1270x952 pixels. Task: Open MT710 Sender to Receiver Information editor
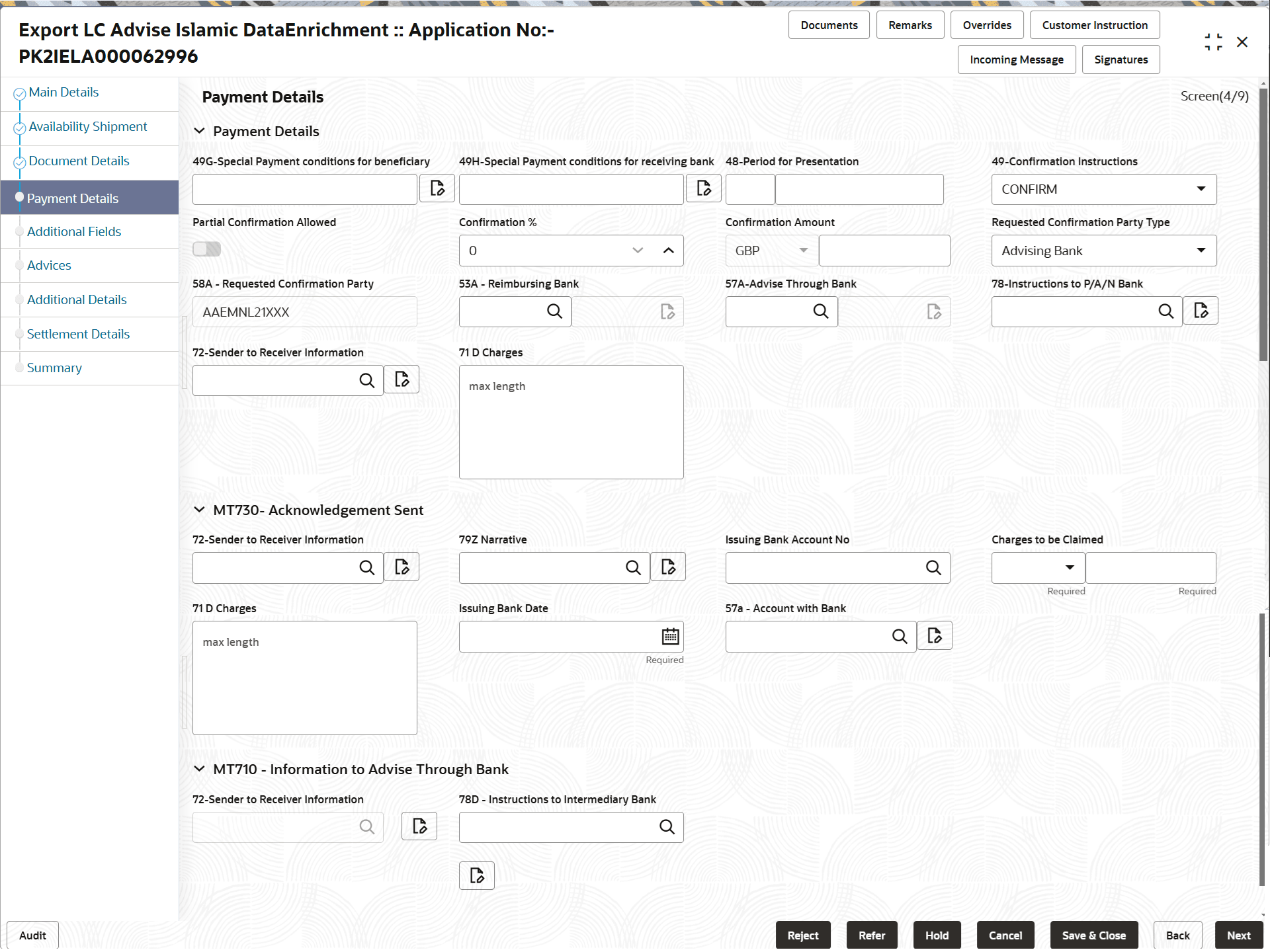[x=419, y=826]
